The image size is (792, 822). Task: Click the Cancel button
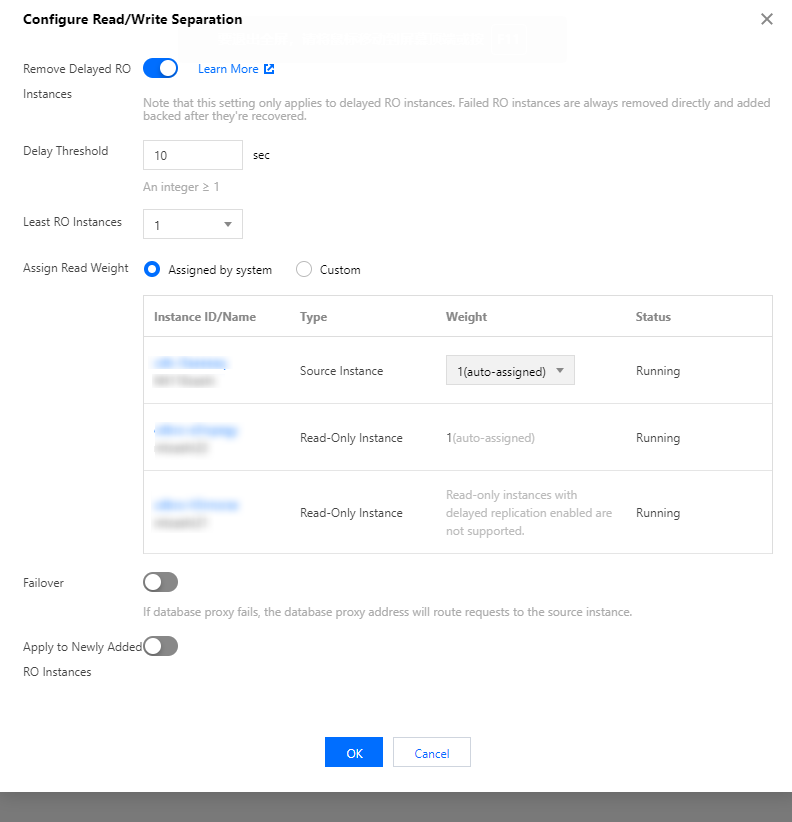(x=431, y=753)
